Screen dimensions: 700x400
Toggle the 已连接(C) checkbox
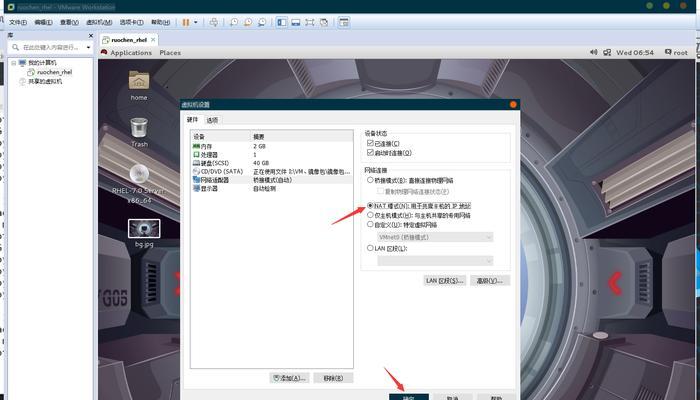point(370,143)
